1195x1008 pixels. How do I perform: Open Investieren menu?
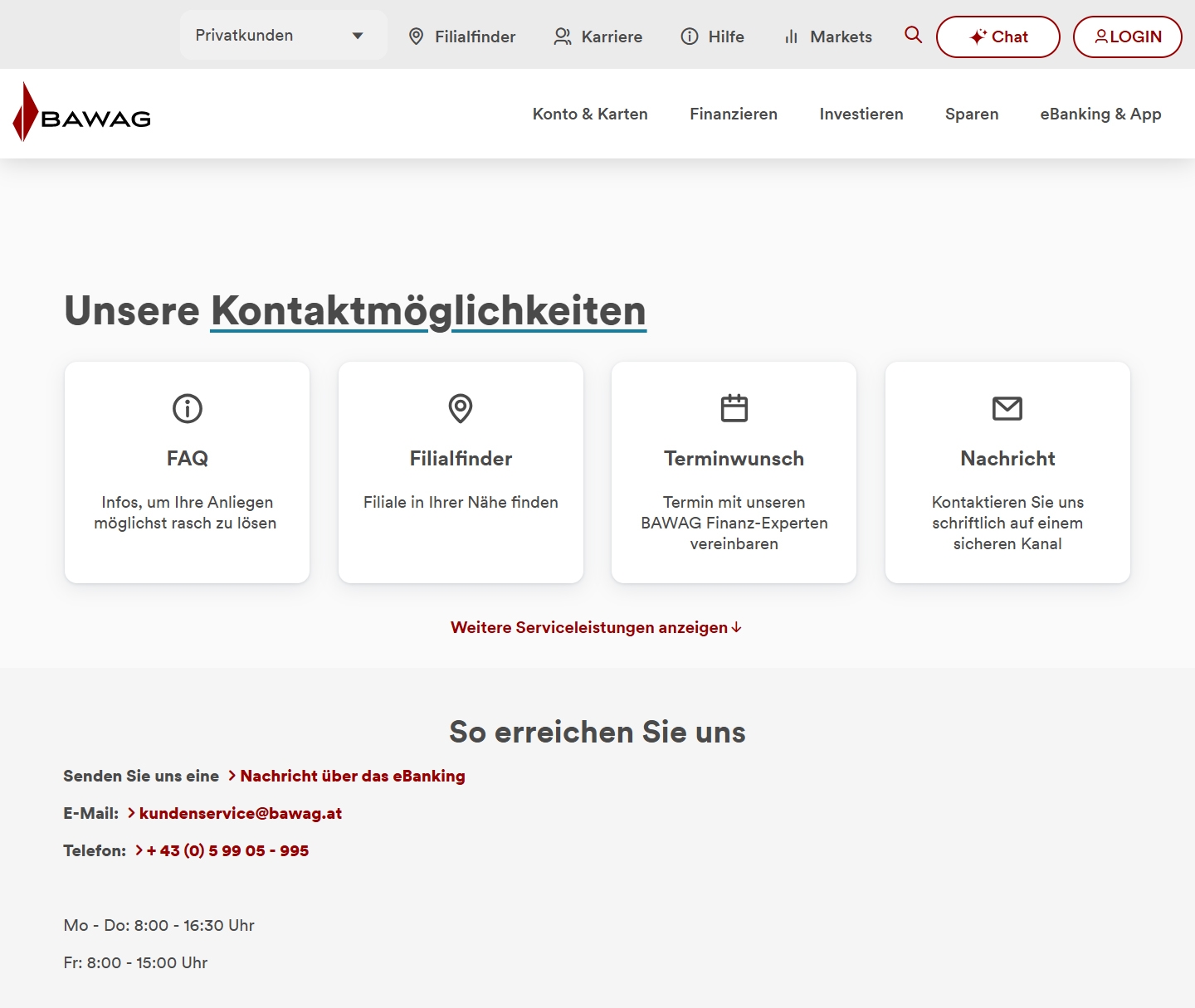click(x=861, y=114)
